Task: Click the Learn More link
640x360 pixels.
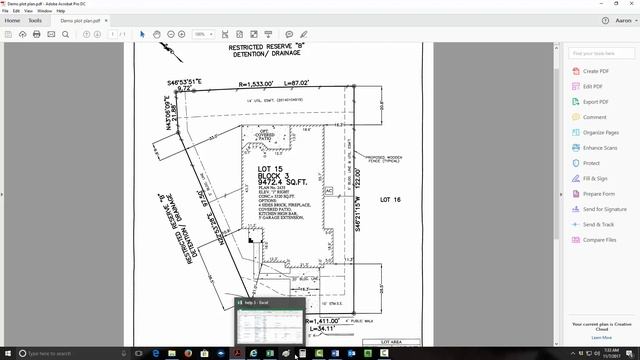Action: tap(601, 338)
